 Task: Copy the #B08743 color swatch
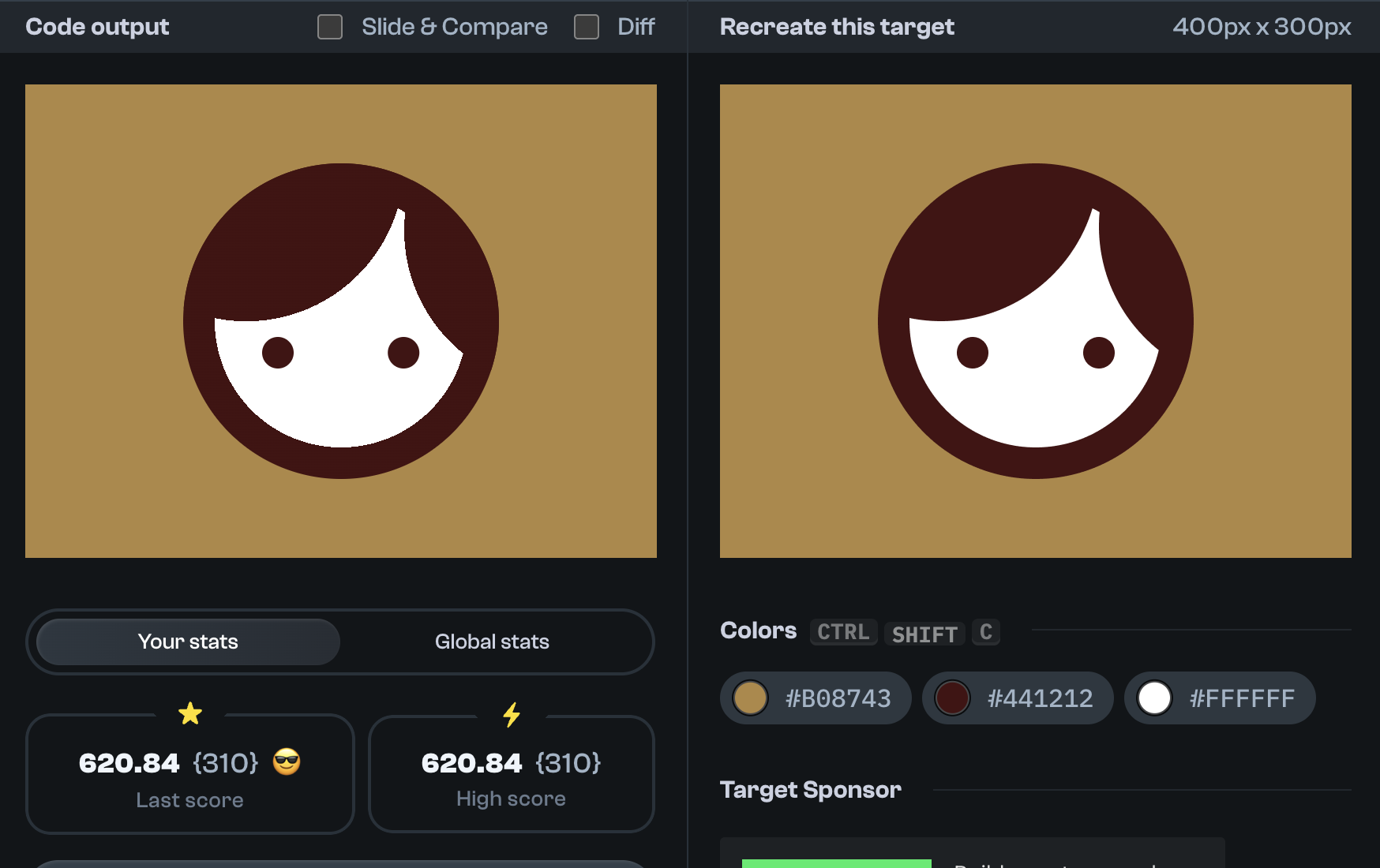coord(816,698)
